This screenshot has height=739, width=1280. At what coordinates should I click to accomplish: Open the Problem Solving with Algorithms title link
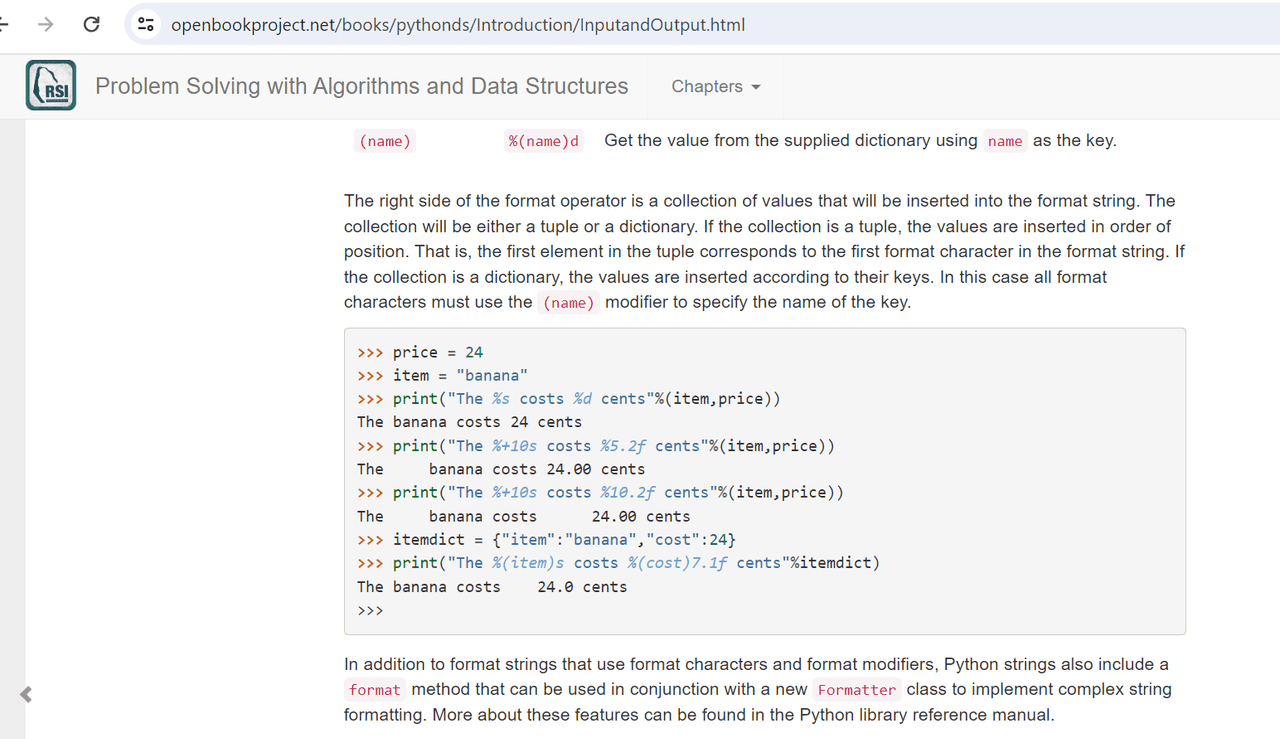click(x=361, y=87)
